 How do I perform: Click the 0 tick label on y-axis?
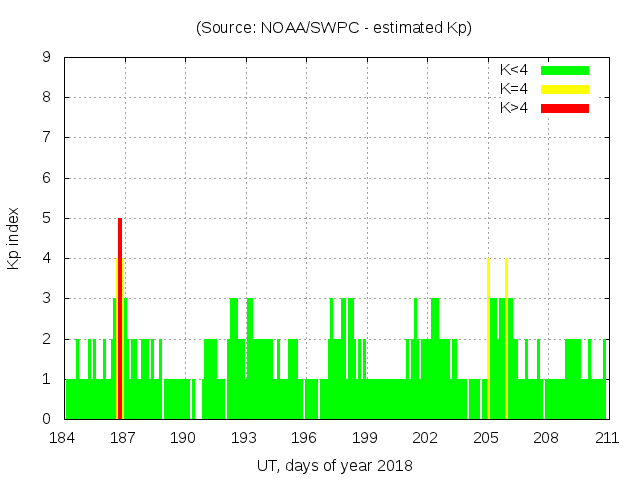pos(46,419)
